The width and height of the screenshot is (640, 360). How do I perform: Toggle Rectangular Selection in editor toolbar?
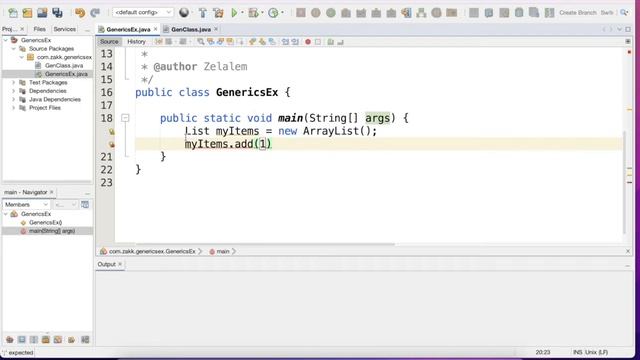[x=240, y=42]
